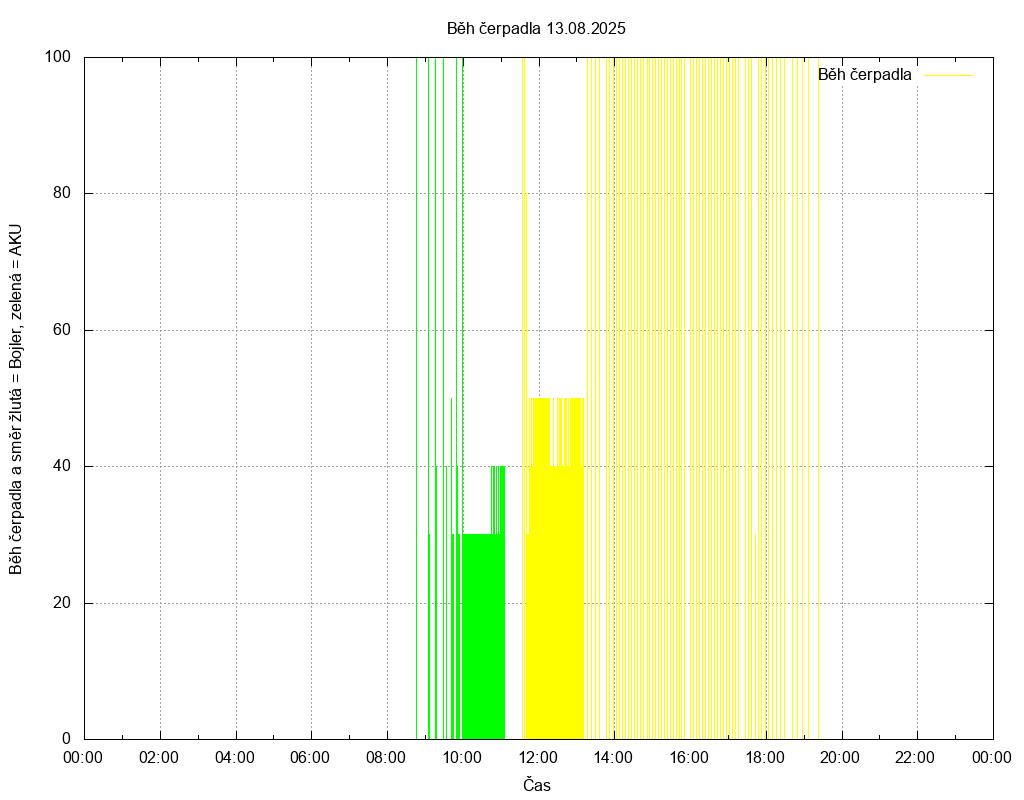
Task: Click the 08:00 x-axis tick label
Action: point(385,758)
